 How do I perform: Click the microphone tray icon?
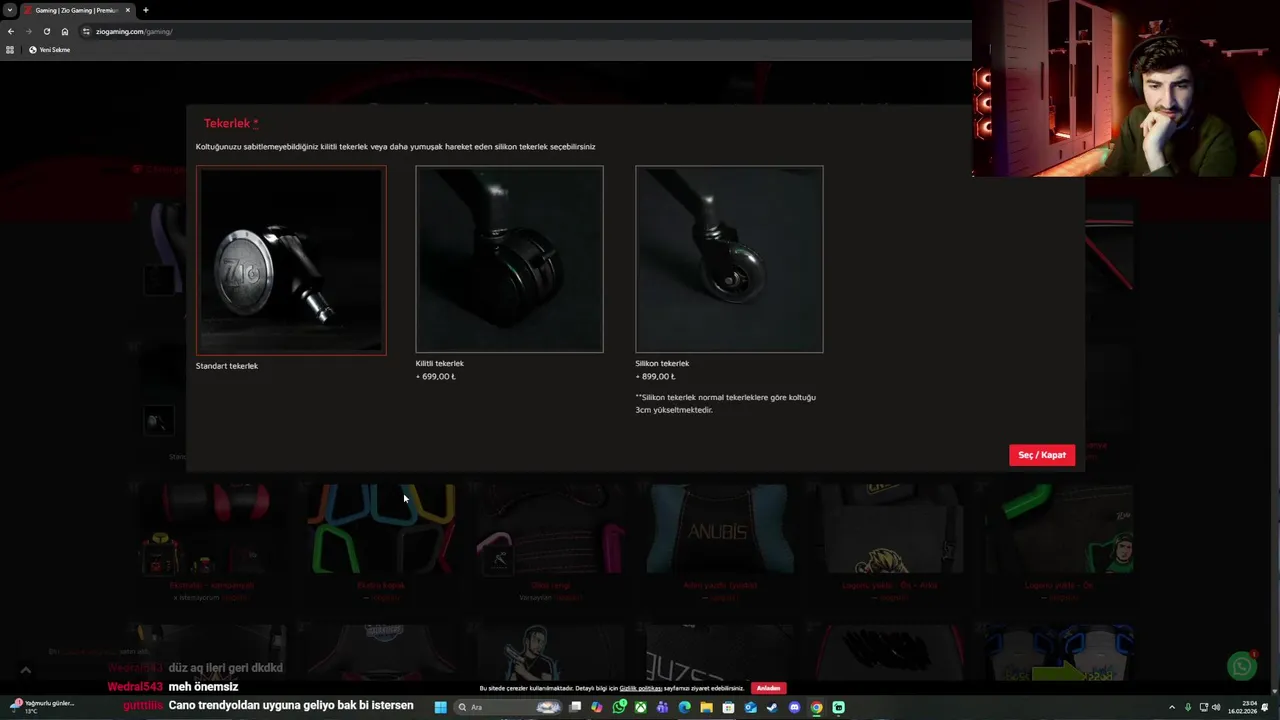point(1188,707)
